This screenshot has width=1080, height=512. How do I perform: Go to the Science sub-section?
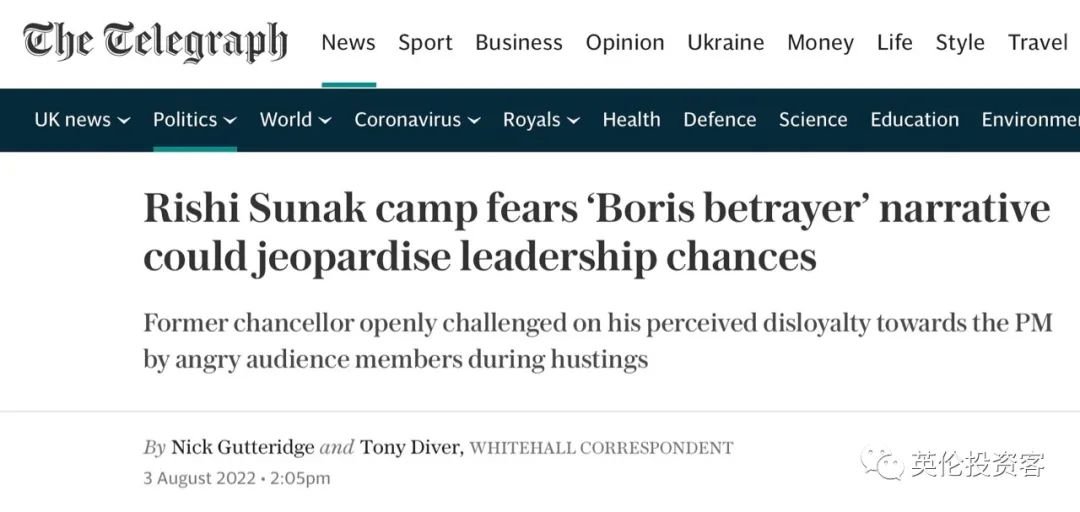813,120
